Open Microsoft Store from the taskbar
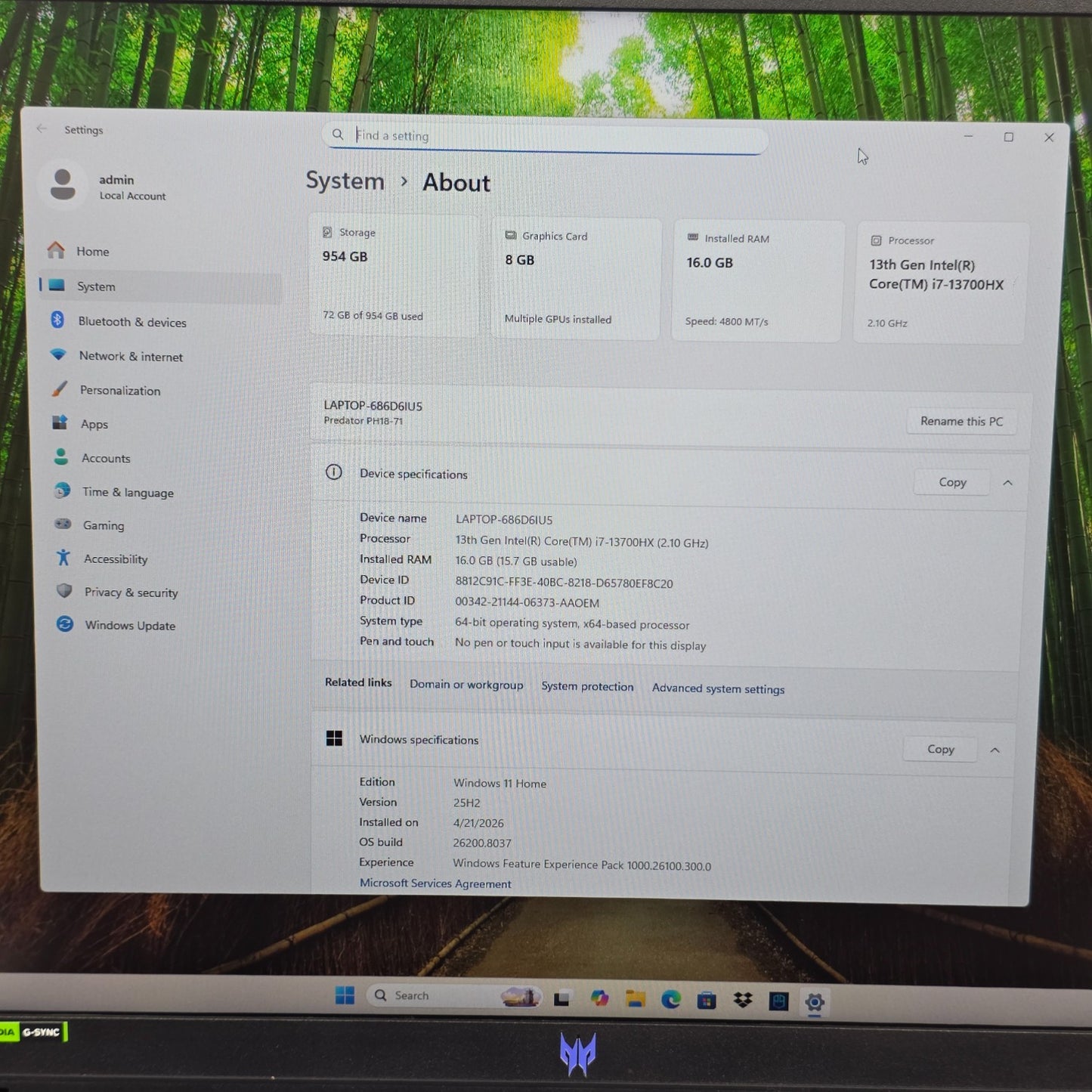The height and width of the screenshot is (1092, 1092). (707, 1001)
